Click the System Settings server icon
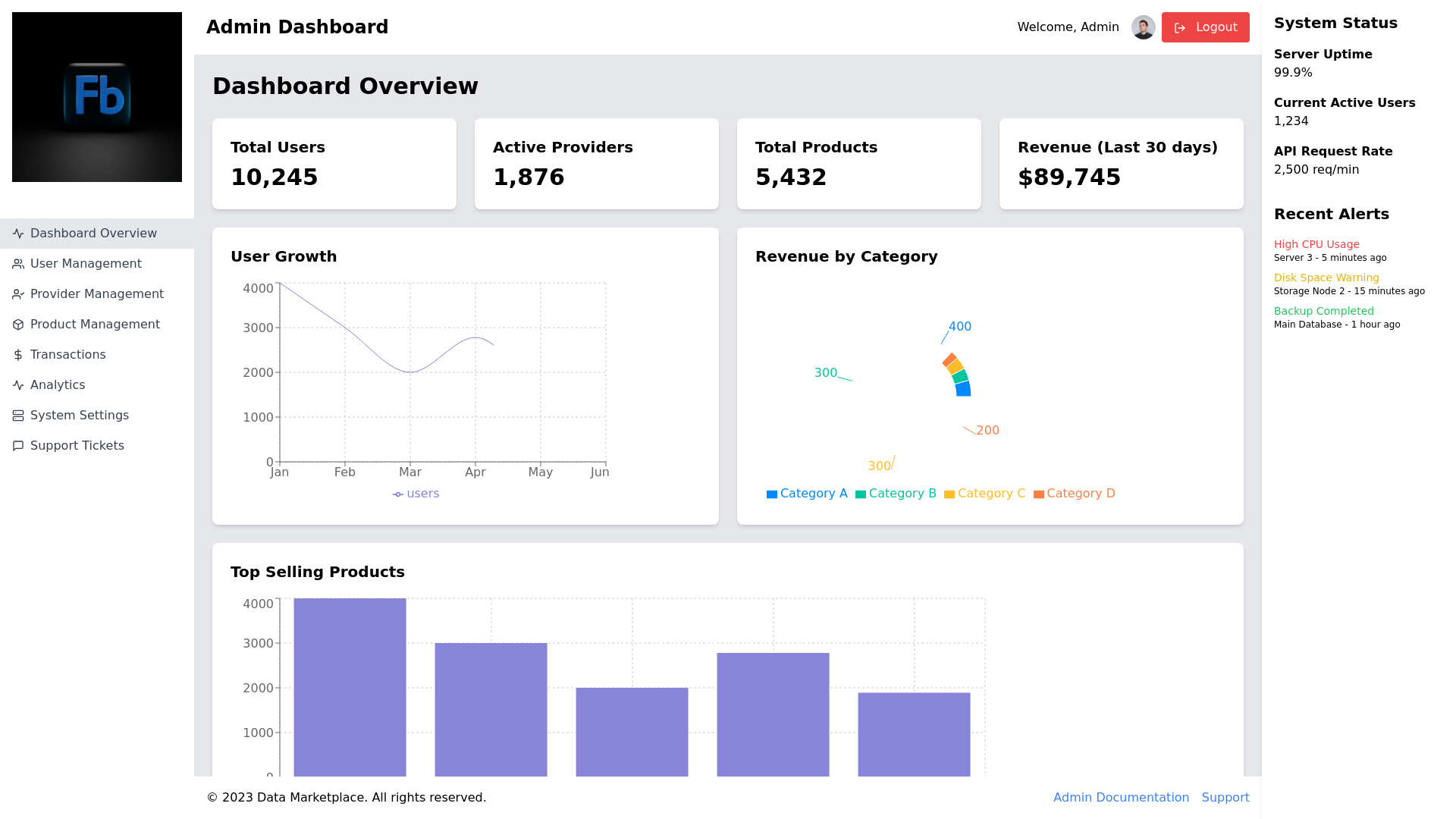 click(x=18, y=416)
